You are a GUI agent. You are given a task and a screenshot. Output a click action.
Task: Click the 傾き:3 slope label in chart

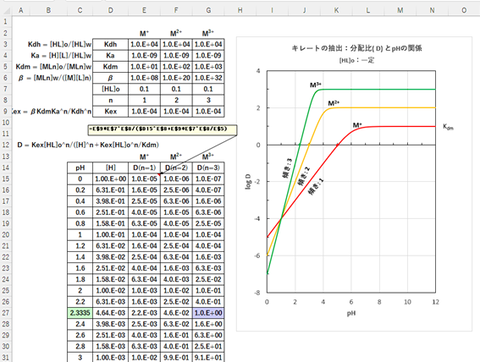click(x=287, y=168)
